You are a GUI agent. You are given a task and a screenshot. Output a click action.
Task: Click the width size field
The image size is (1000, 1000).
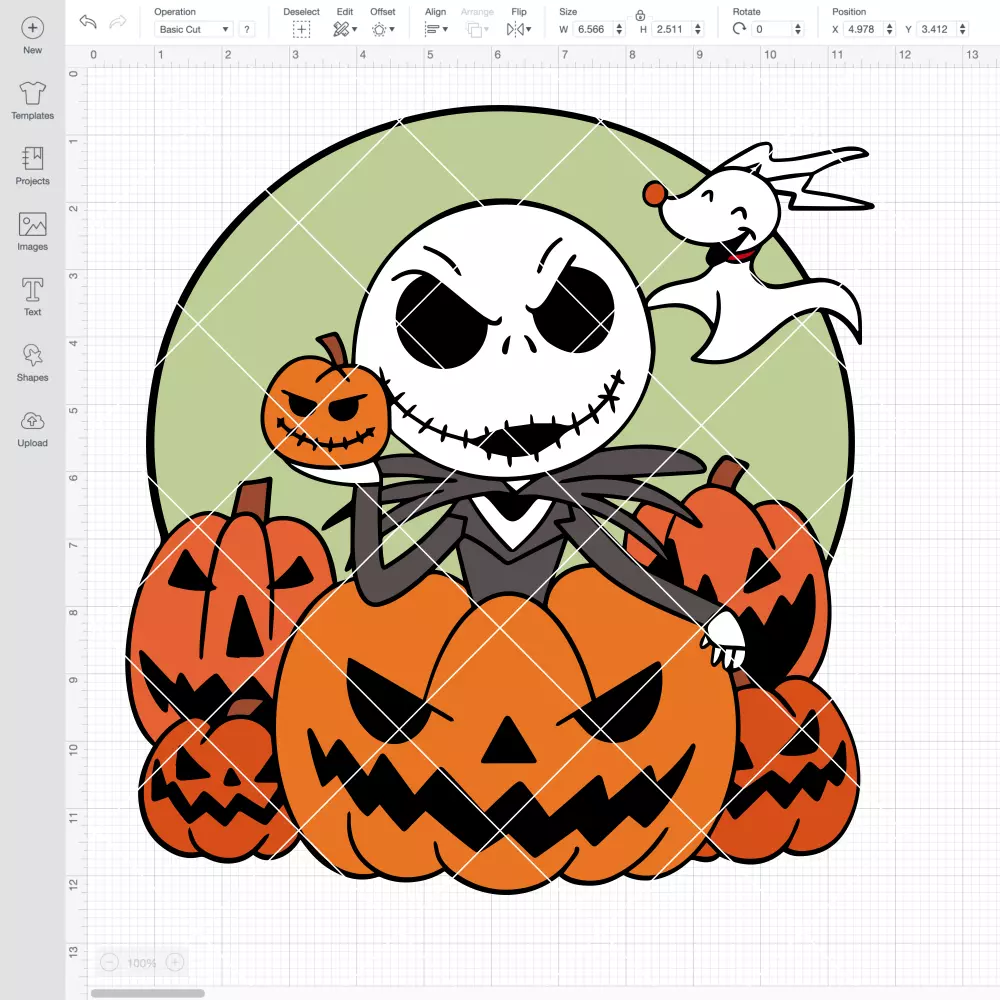tap(592, 29)
